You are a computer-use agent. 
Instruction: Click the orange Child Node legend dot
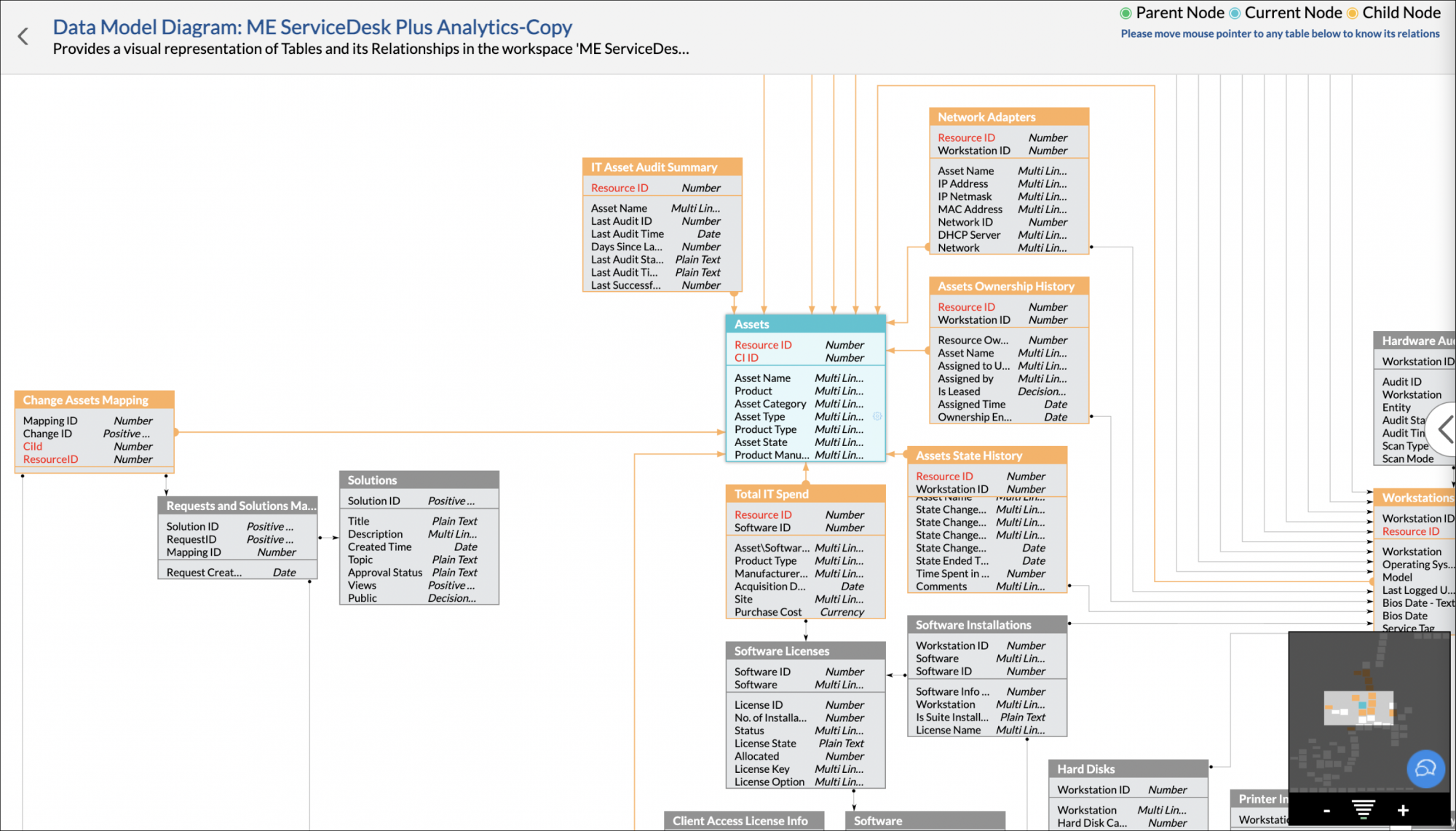(1352, 13)
